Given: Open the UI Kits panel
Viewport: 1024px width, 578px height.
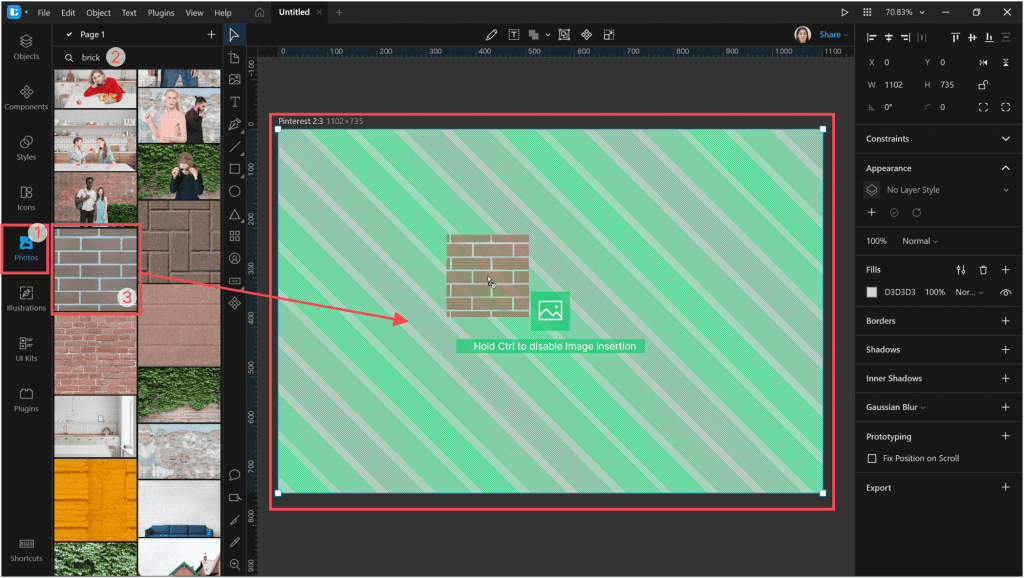Looking at the screenshot, I should [x=26, y=349].
